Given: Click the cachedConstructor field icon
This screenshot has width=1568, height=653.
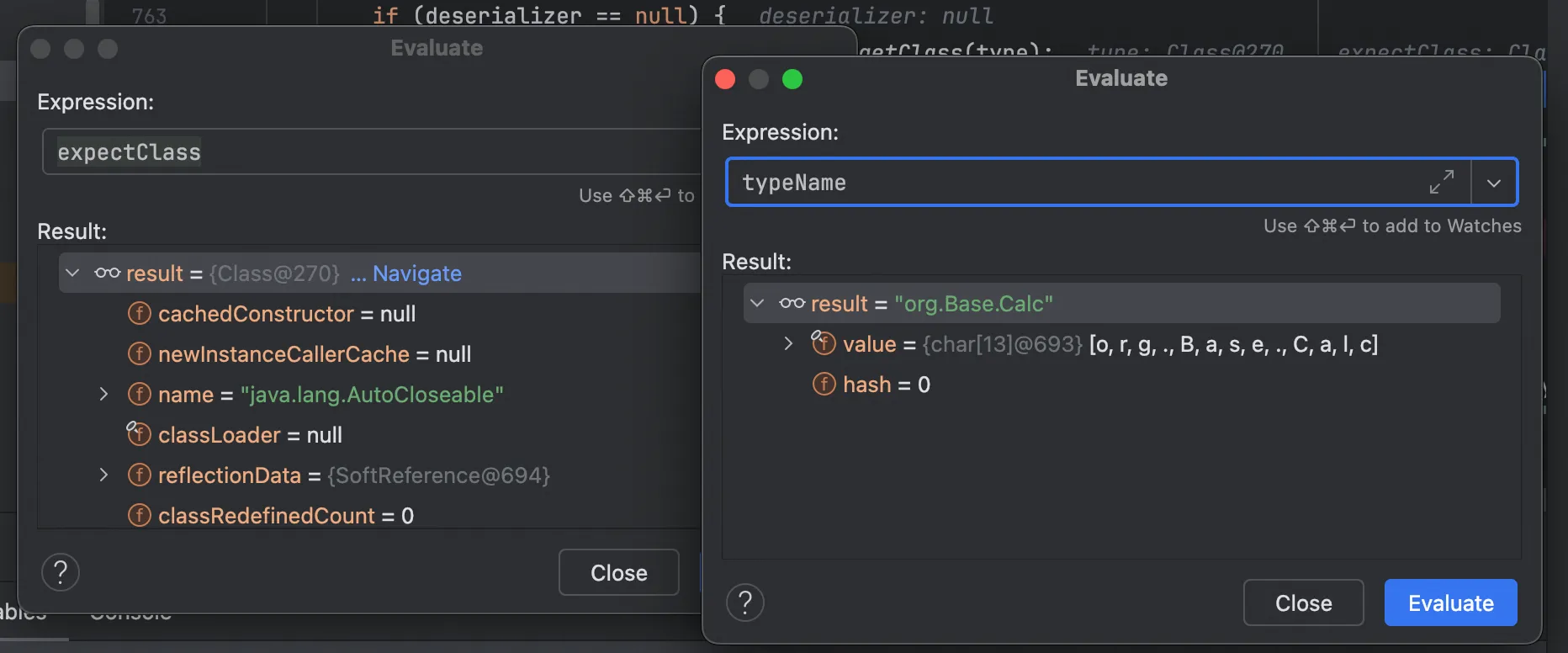Looking at the screenshot, I should coord(139,313).
